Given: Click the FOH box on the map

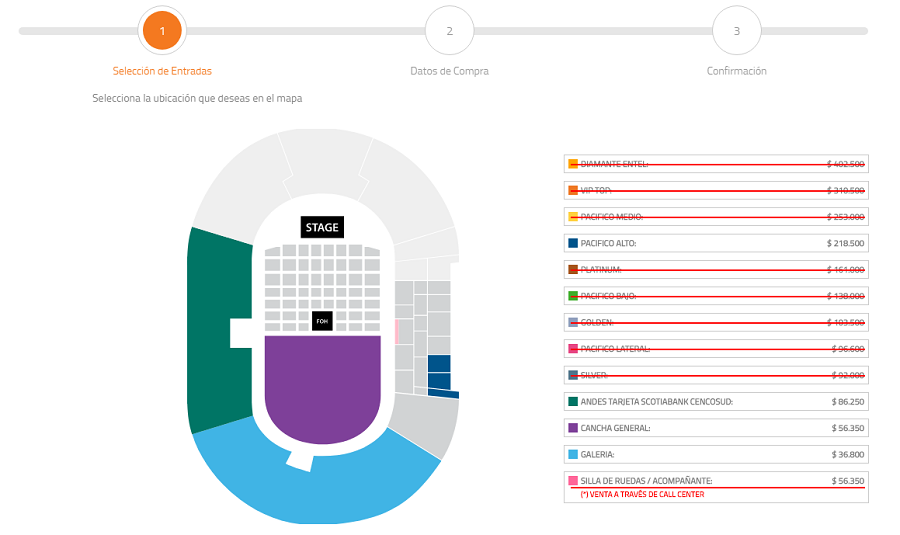Looking at the screenshot, I should click(x=322, y=321).
